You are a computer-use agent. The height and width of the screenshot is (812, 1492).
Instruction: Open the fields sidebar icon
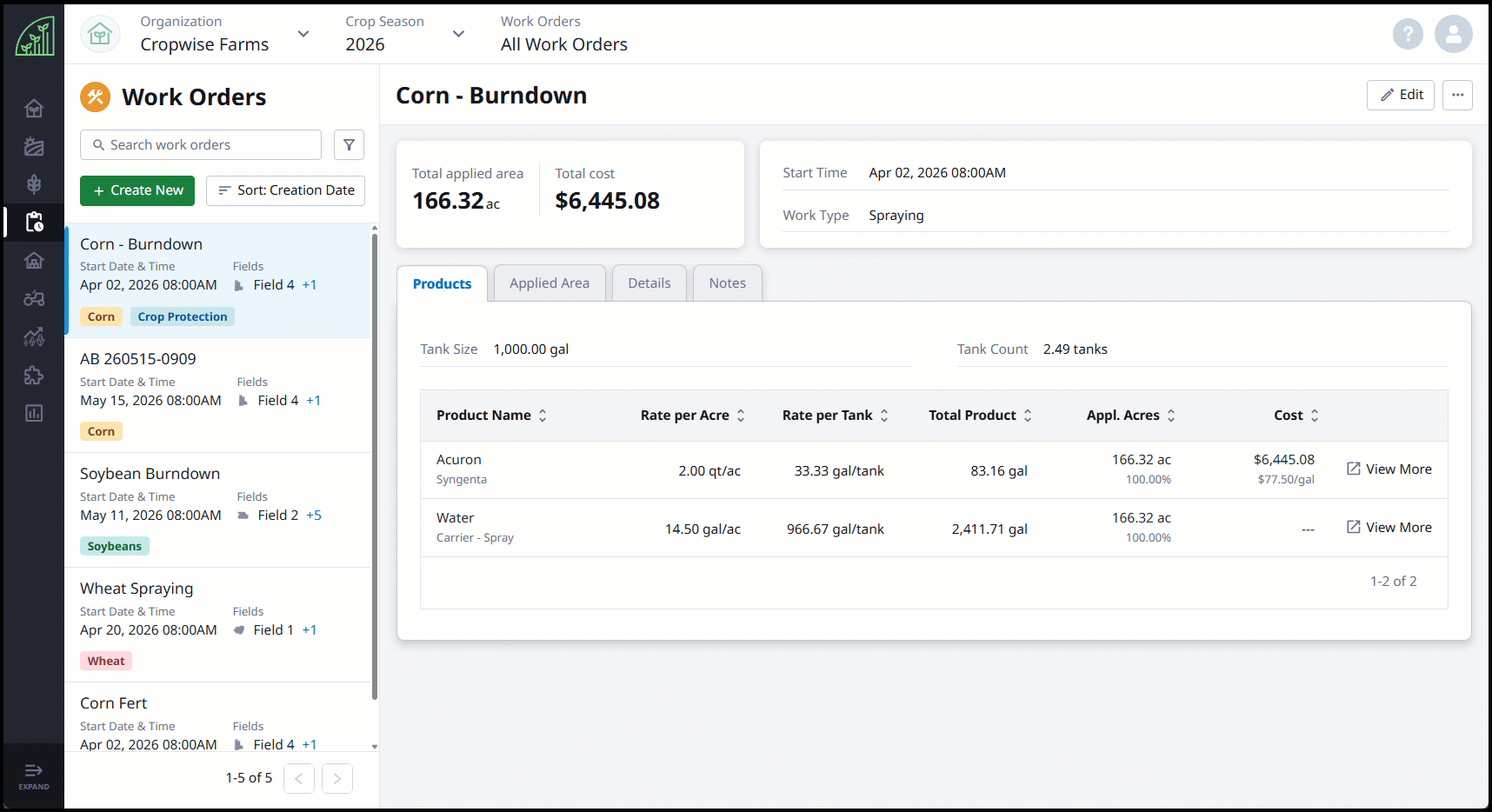(x=34, y=146)
